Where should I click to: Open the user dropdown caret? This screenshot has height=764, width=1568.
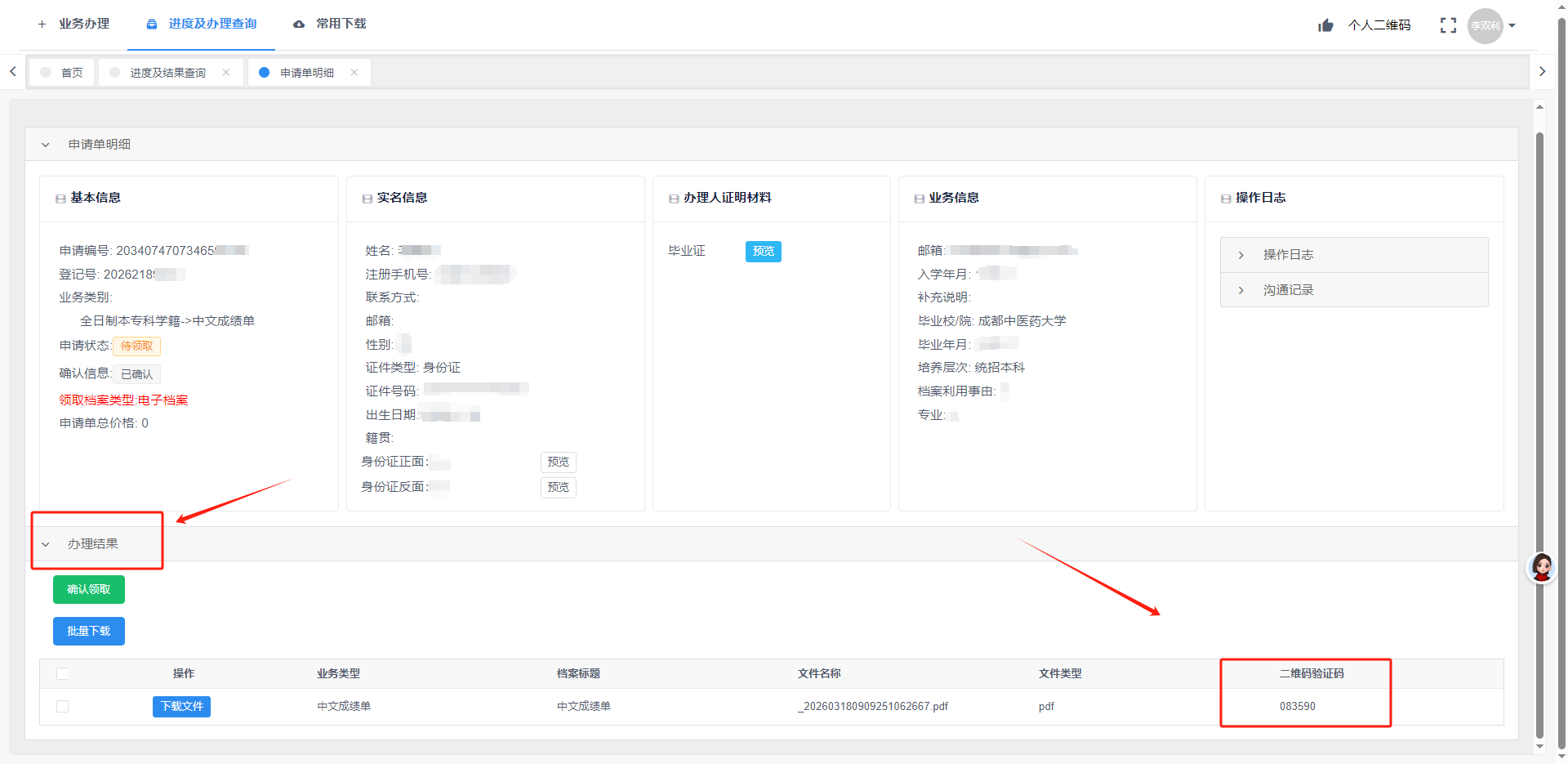coord(1512,25)
